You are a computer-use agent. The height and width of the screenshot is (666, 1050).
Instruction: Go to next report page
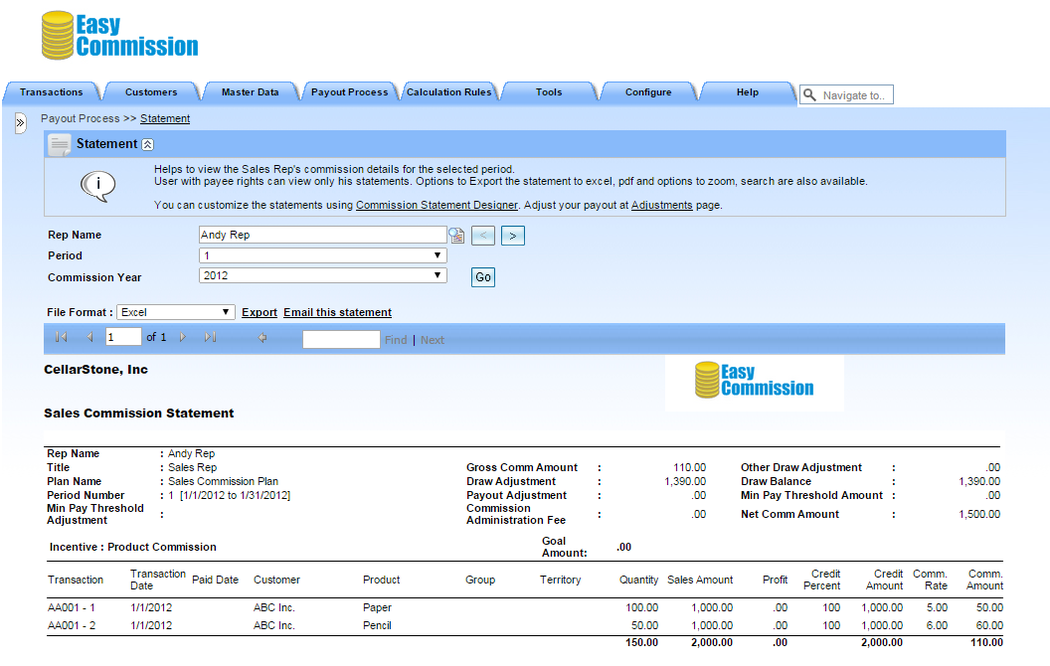[x=183, y=338]
